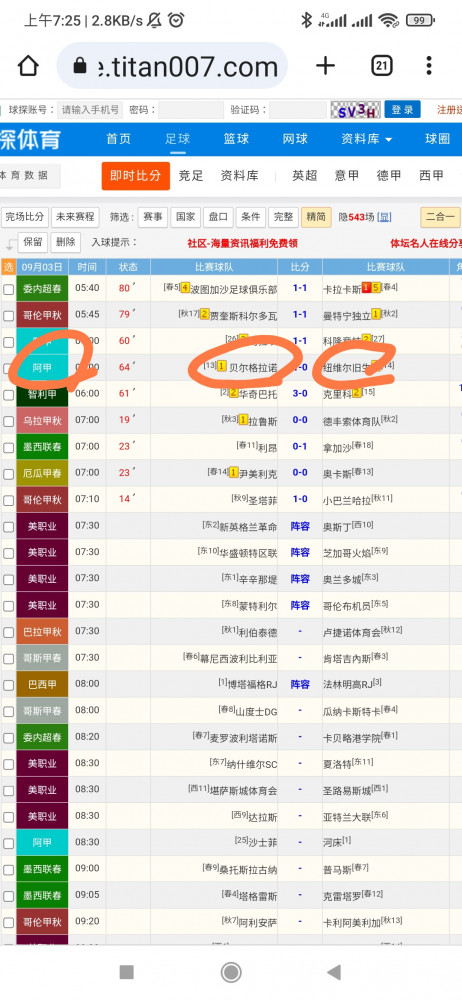
Task: Tap the browser home icon
Action: pyautogui.click(x=28, y=66)
